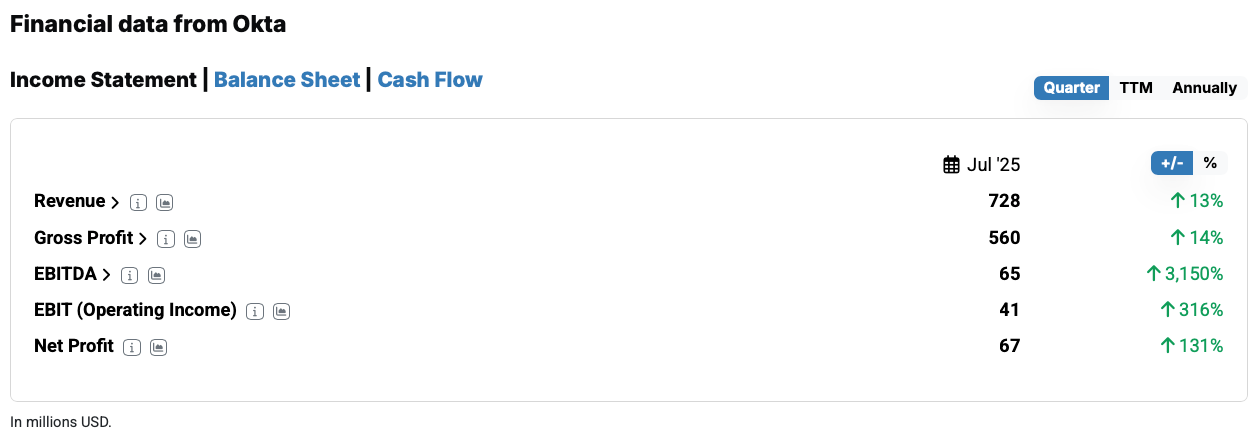Click the Jul '25 calendar date header
Image resolution: width=1256 pixels, height=435 pixels.
point(982,165)
